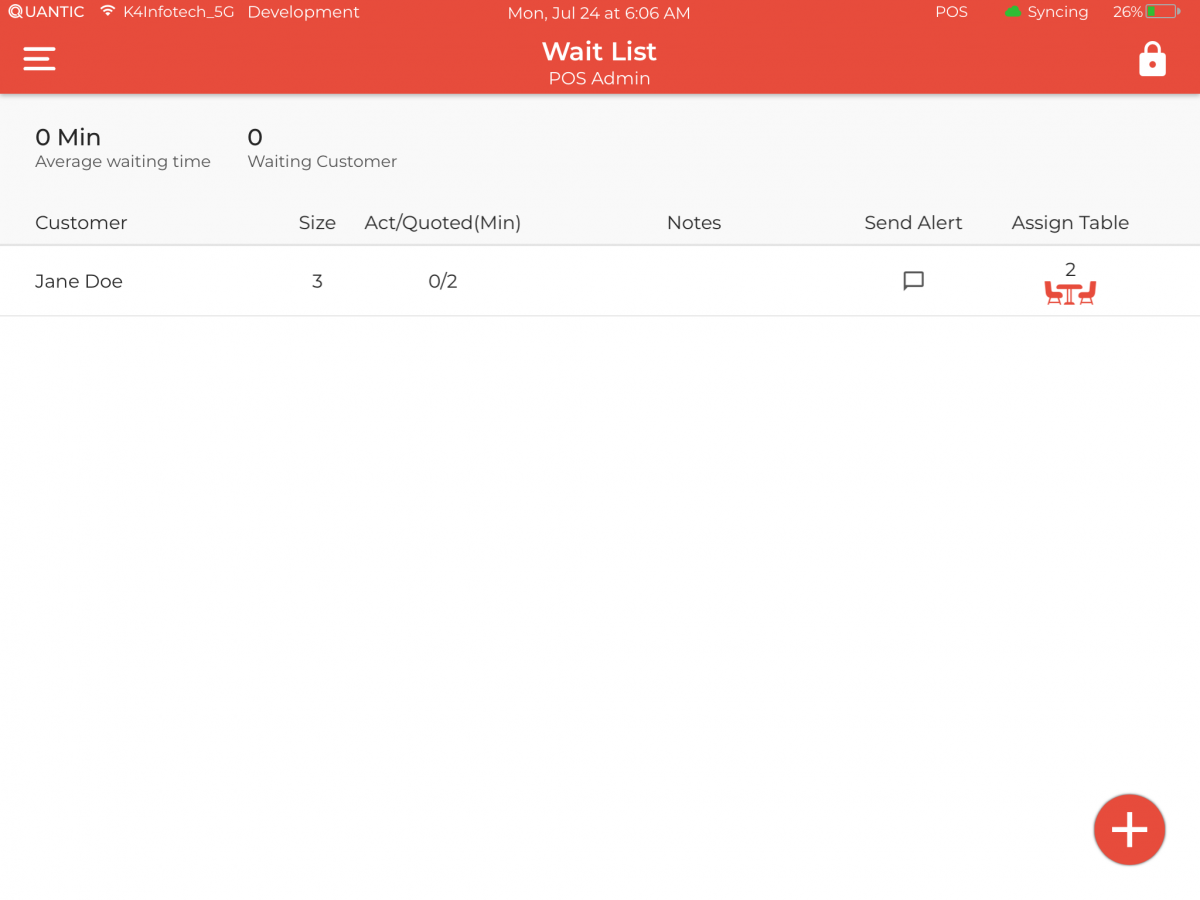Click POS Admin below the Wait List title
The width and height of the screenshot is (1200, 900).
(x=599, y=78)
